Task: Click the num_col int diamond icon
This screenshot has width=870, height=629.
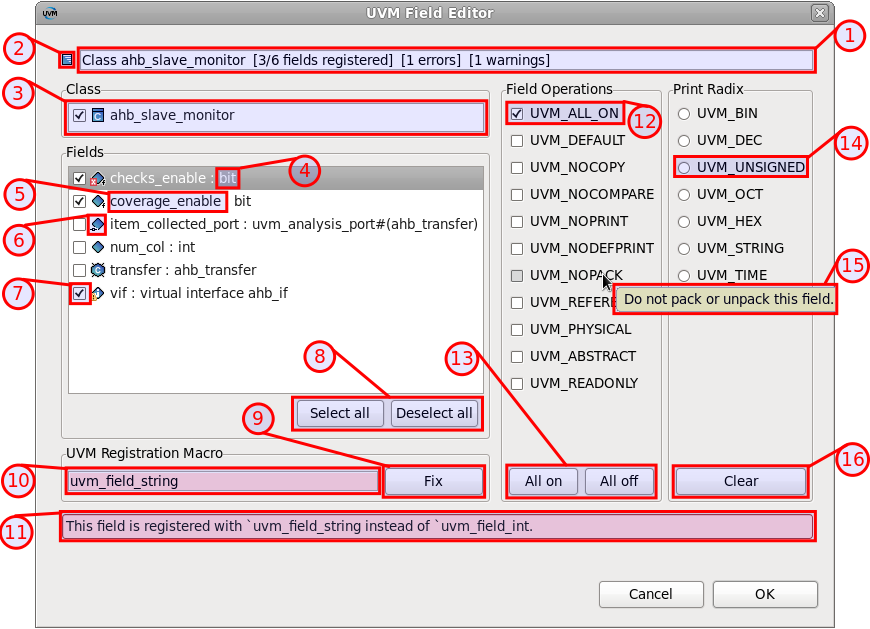Action: [x=97, y=247]
